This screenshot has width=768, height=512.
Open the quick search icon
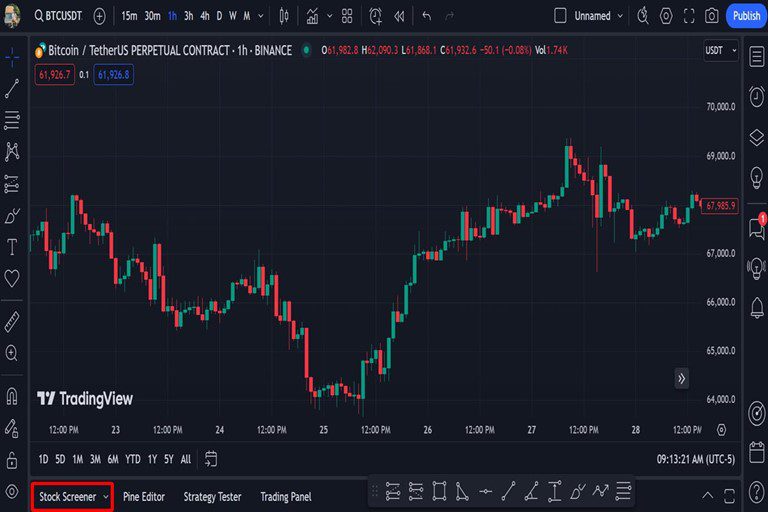point(643,16)
